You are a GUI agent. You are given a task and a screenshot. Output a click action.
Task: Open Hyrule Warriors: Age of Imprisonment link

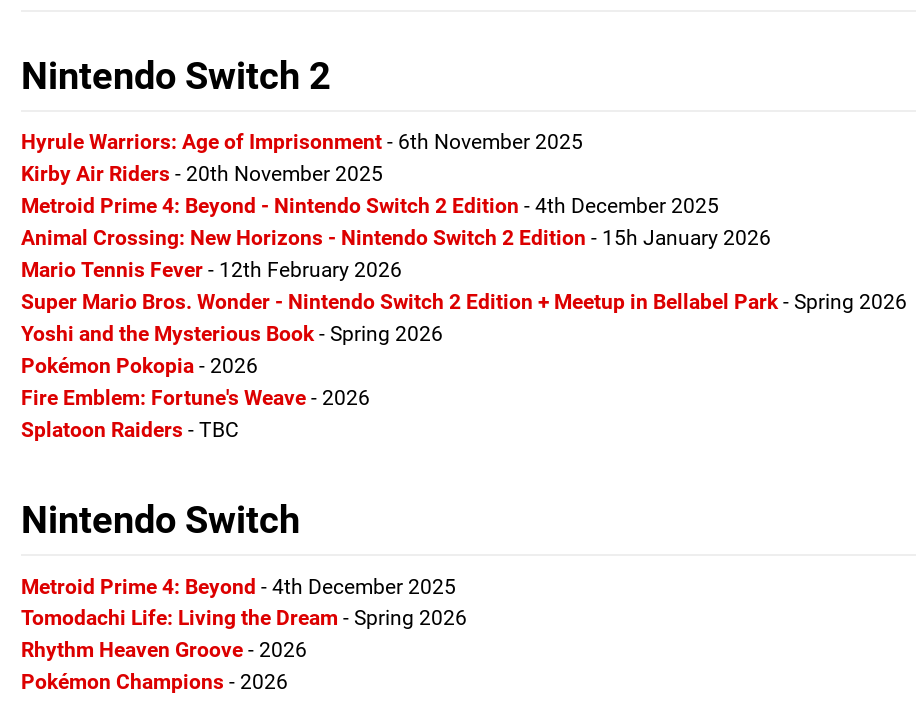tap(201, 142)
